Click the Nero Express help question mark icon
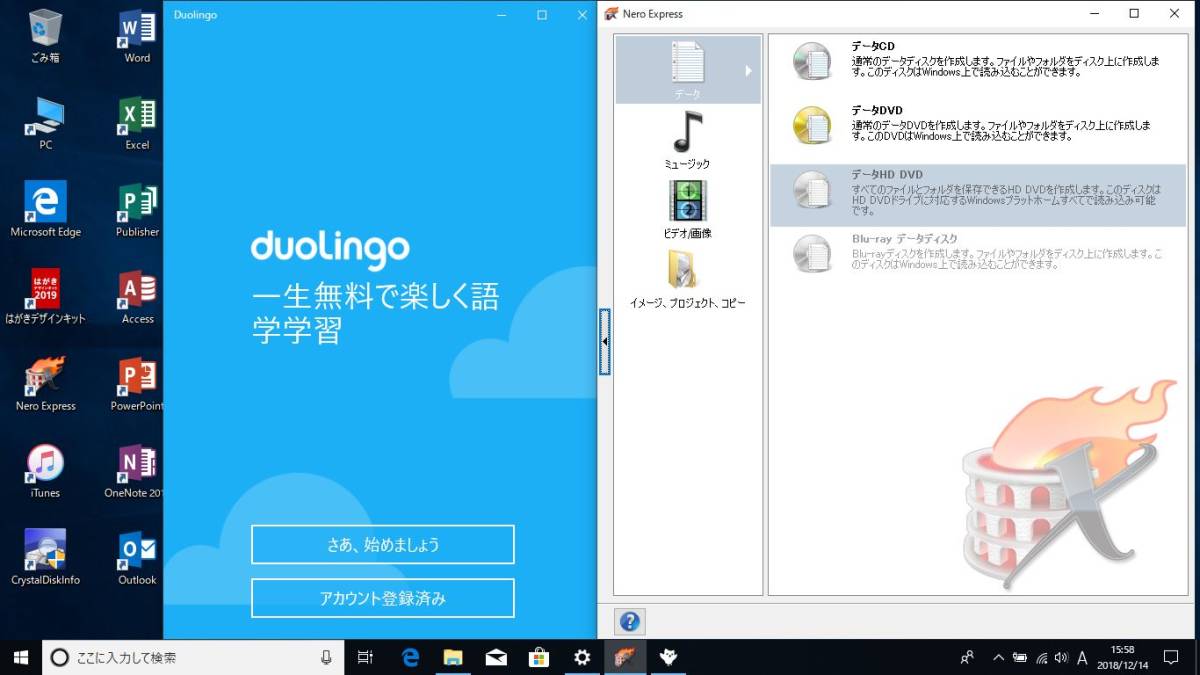 click(629, 621)
